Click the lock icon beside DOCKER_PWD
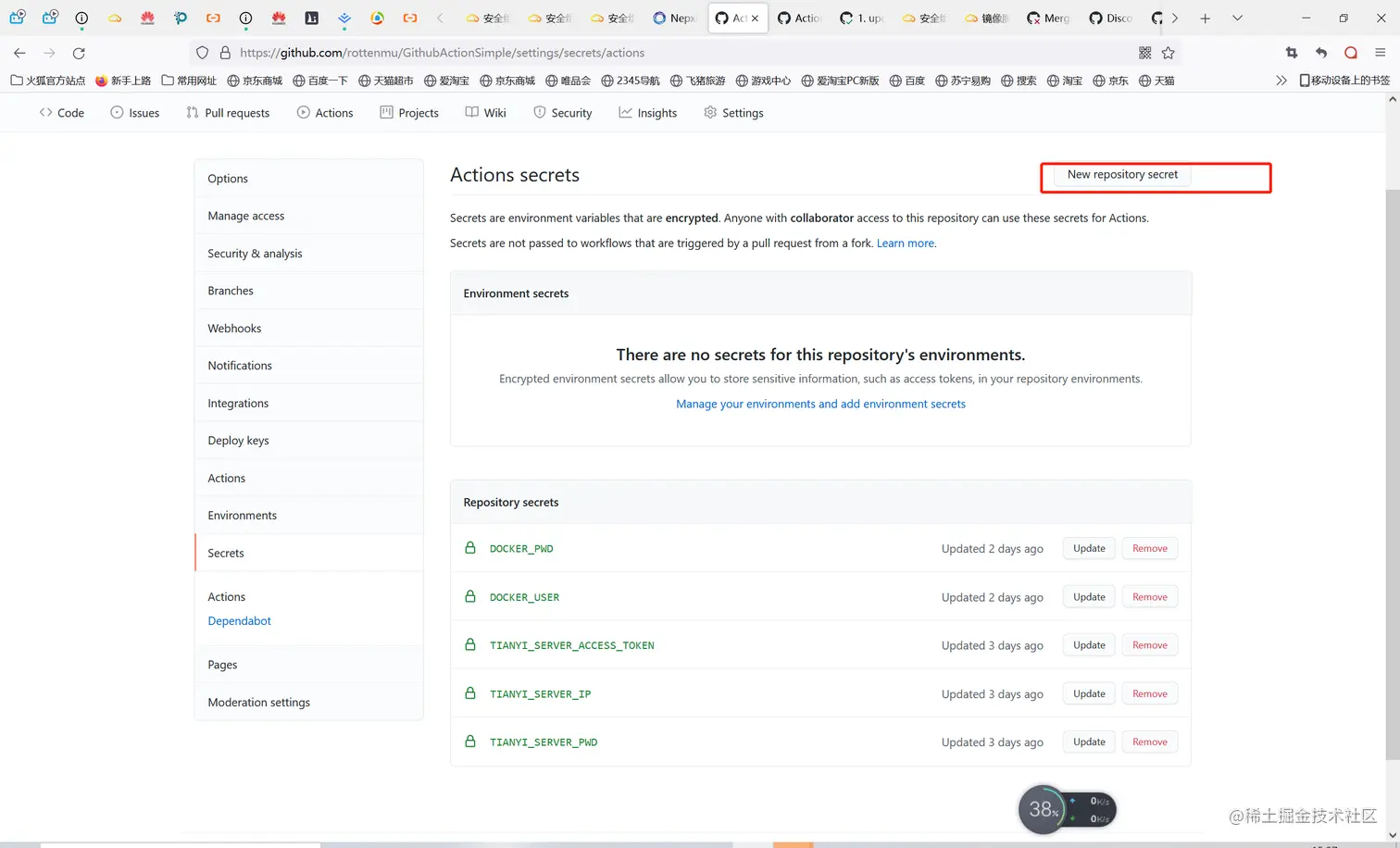Screen dimensions: 1400x848 470,548
